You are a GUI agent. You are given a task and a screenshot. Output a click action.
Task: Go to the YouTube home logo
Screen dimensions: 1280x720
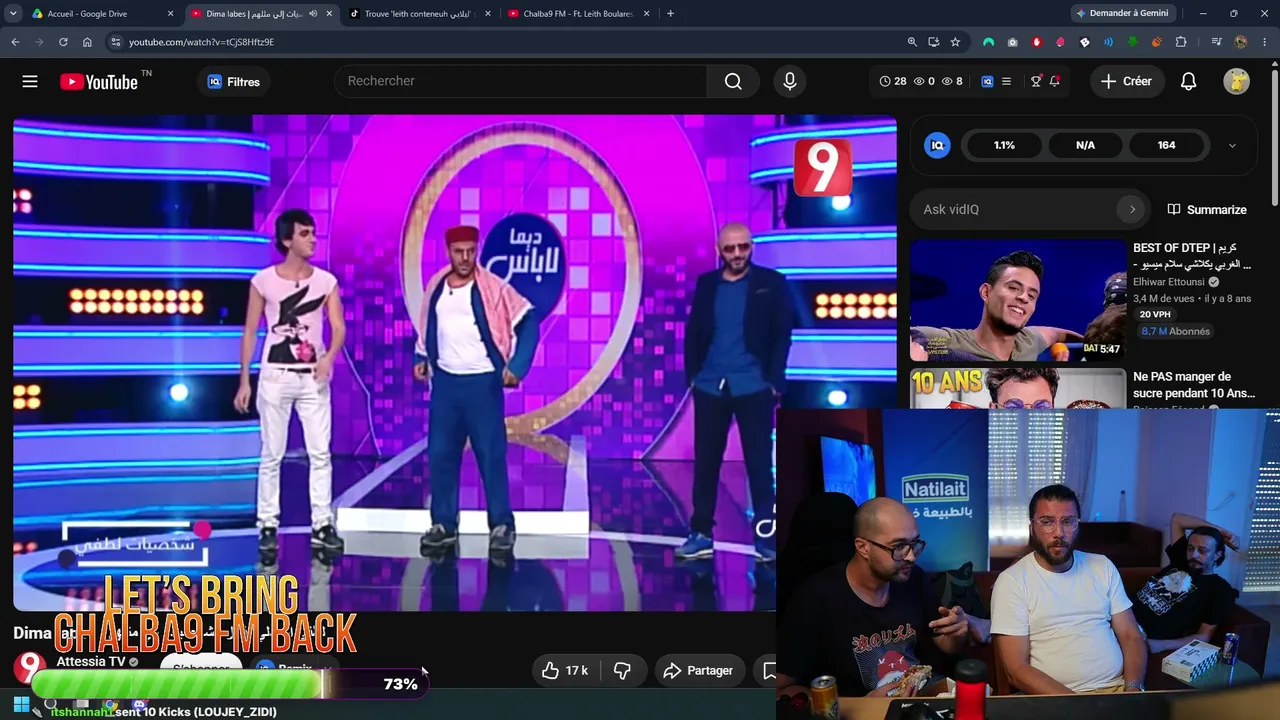click(x=99, y=82)
